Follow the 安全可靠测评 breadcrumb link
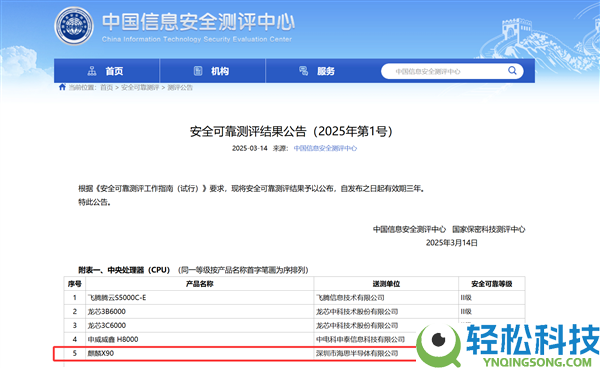Viewport: 600px width, 368px height. 140,88
